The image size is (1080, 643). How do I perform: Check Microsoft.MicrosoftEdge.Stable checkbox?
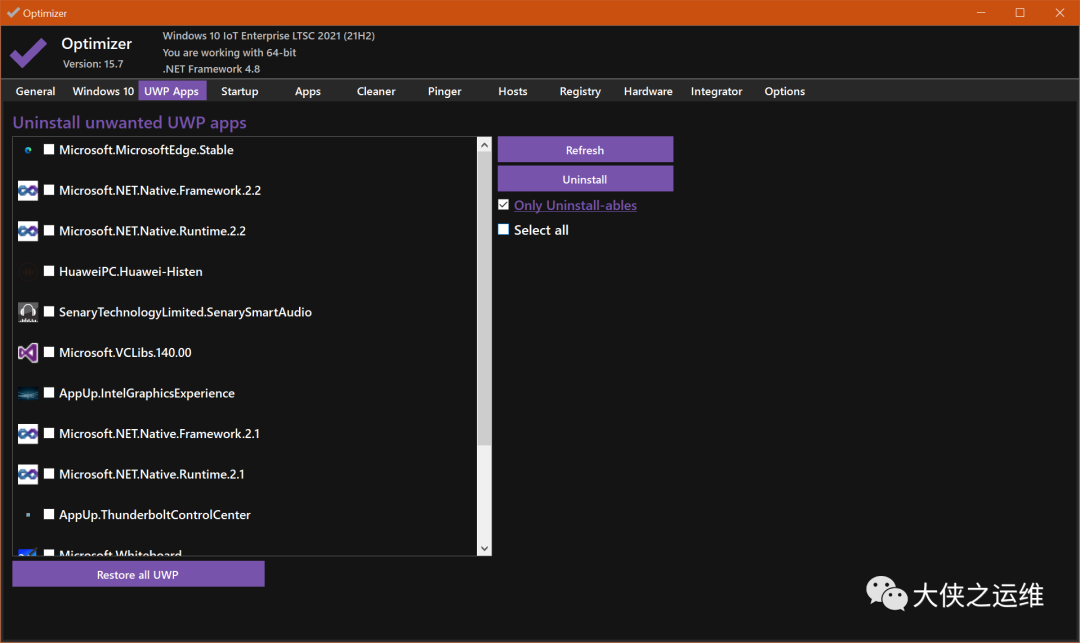(x=49, y=149)
